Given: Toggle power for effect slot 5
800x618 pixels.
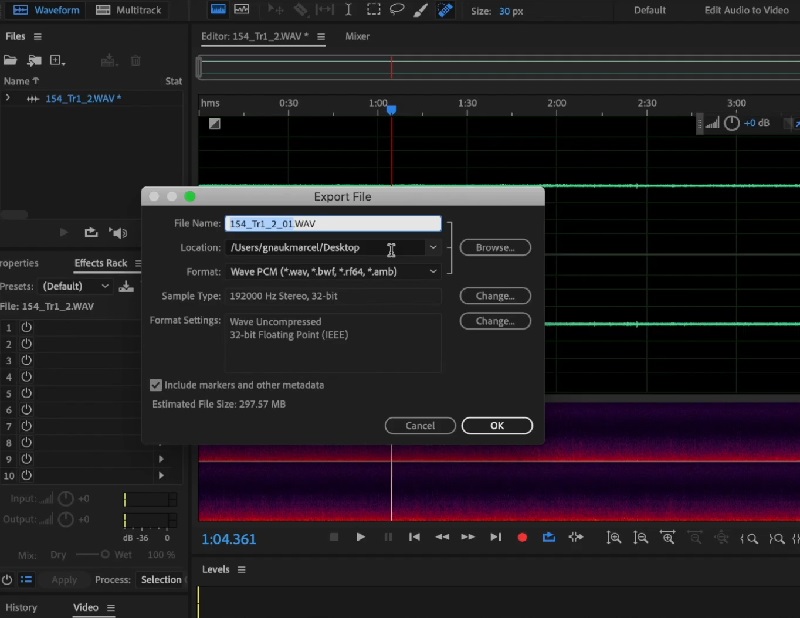Looking at the screenshot, I should (x=27, y=393).
